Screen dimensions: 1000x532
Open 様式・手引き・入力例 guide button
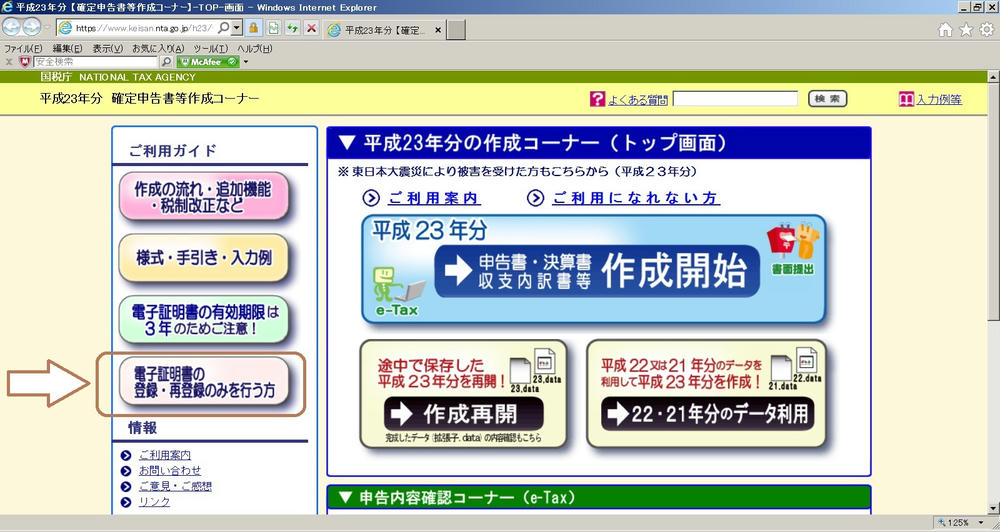[x=203, y=258]
